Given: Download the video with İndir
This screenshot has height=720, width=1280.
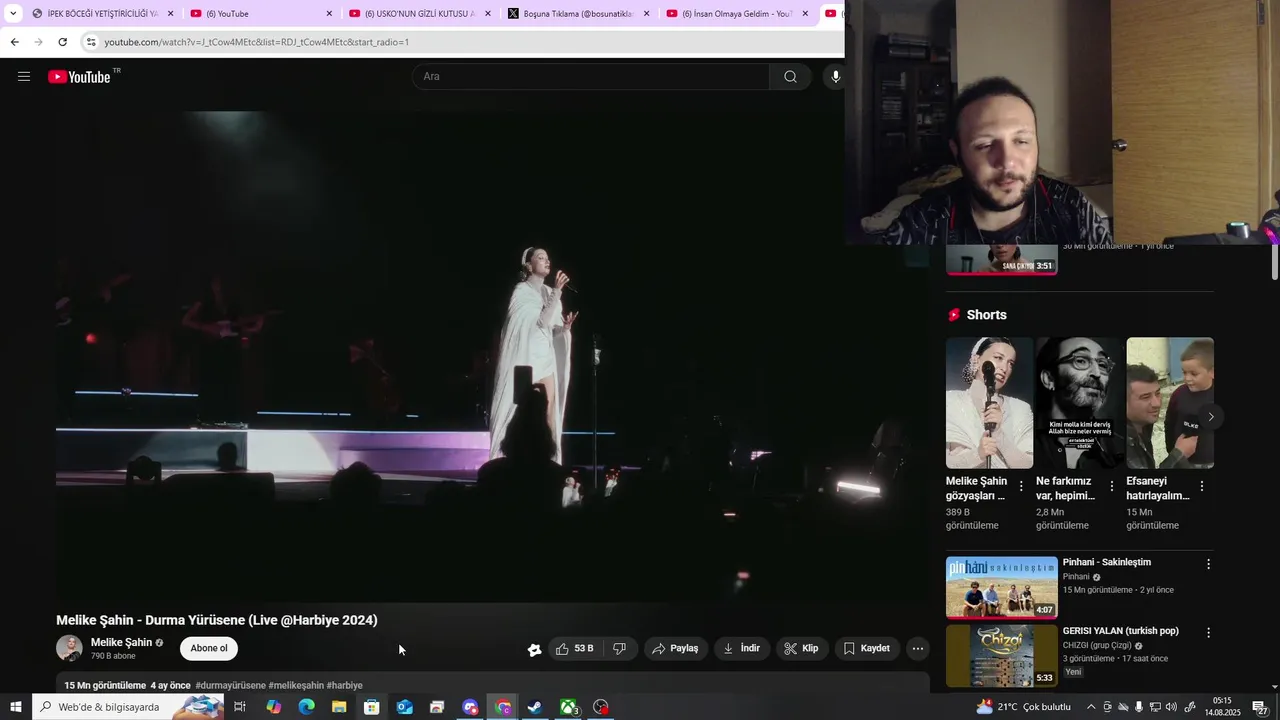Looking at the screenshot, I should click(742, 648).
